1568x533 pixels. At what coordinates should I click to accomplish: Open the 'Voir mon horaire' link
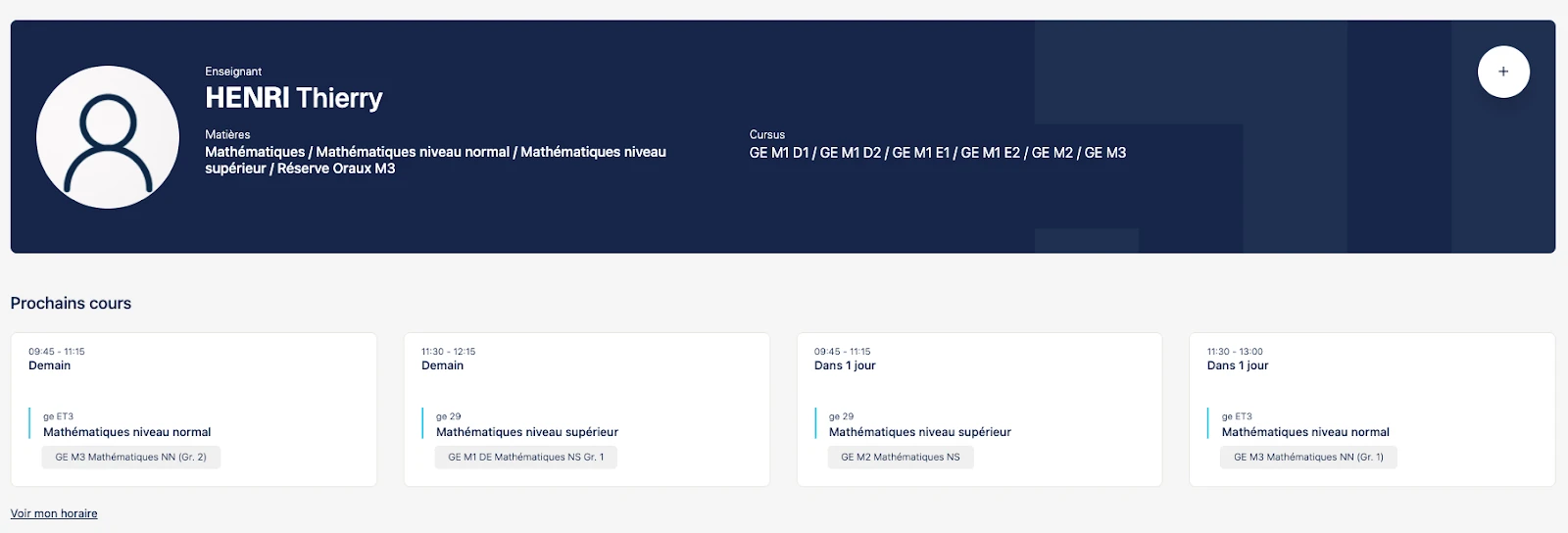(x=54, y=513)
